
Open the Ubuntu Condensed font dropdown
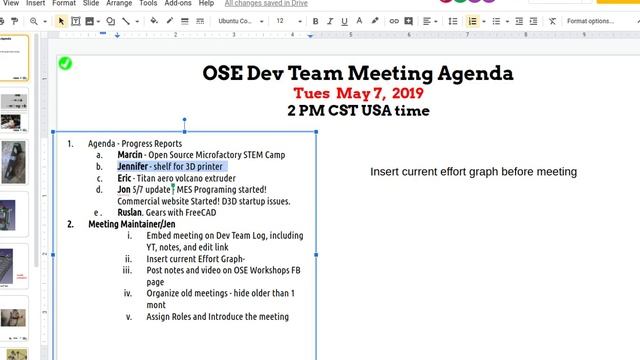point(240,21)
